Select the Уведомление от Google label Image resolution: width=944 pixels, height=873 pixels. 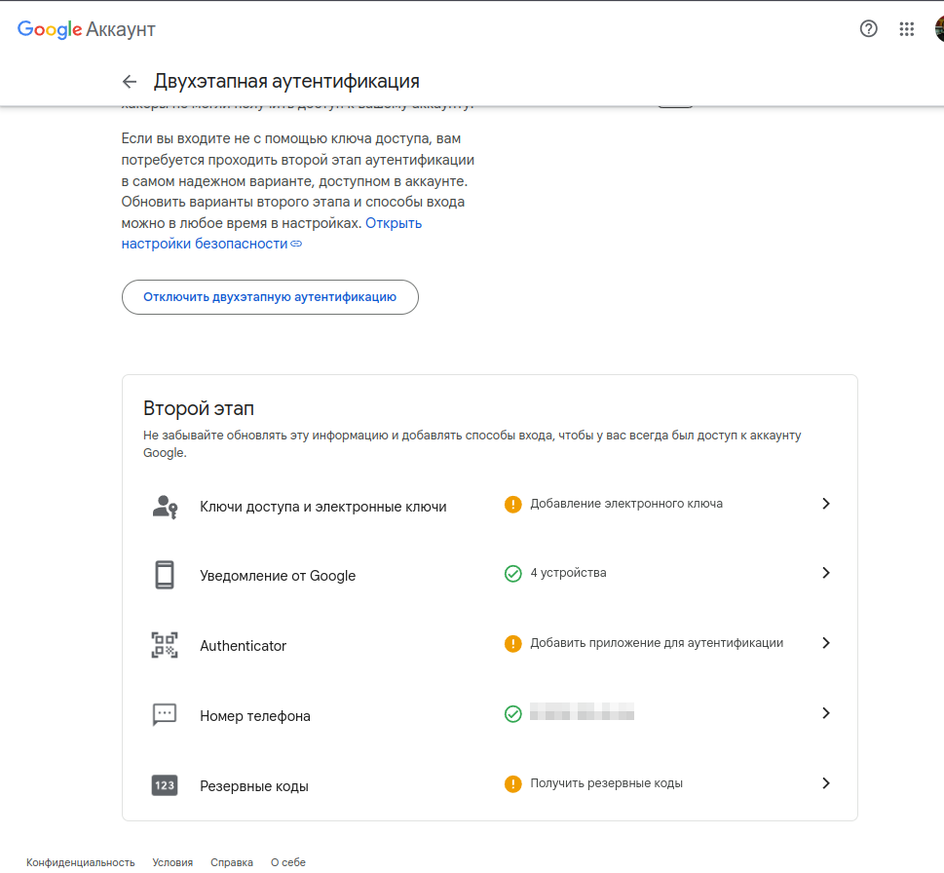[278, 576]
